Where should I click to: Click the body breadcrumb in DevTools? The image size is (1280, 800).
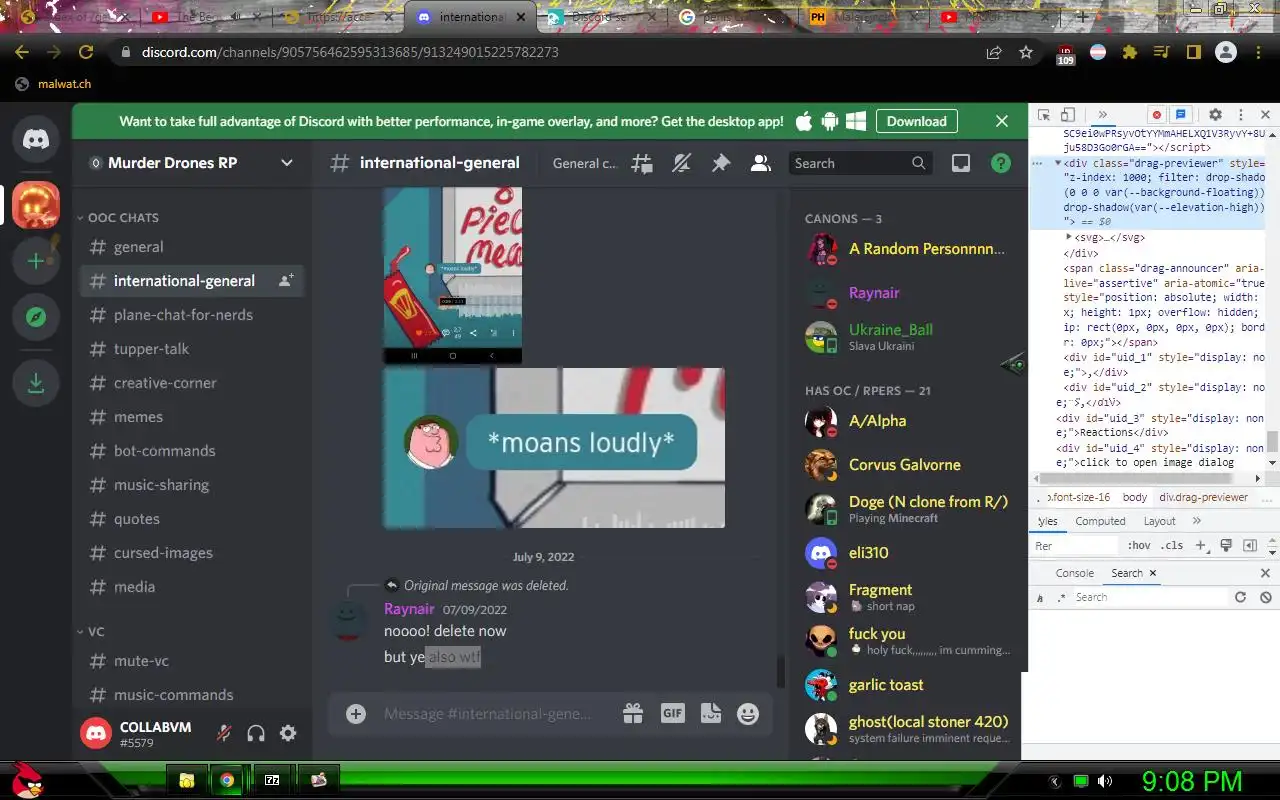tap(1135, 497)
